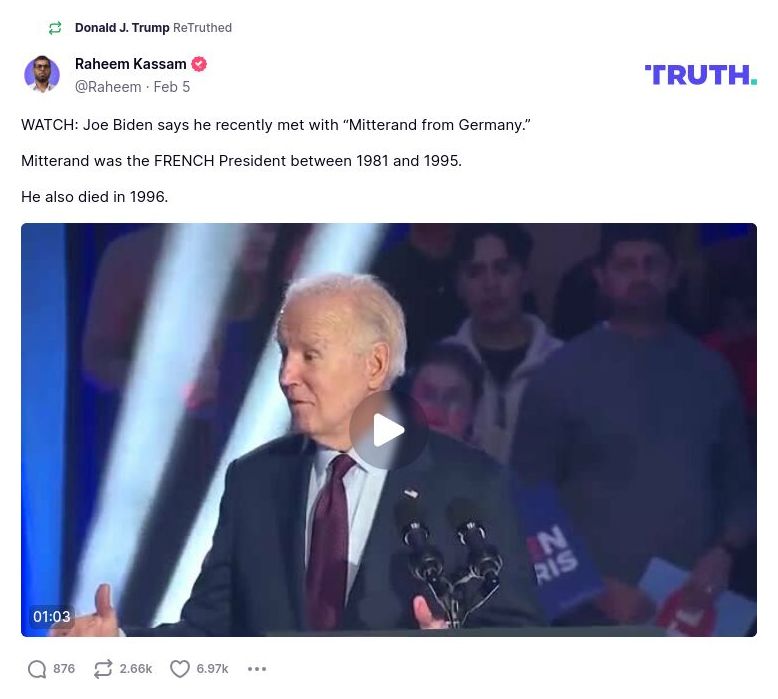Play the video with the center button

tap(389, 430)
